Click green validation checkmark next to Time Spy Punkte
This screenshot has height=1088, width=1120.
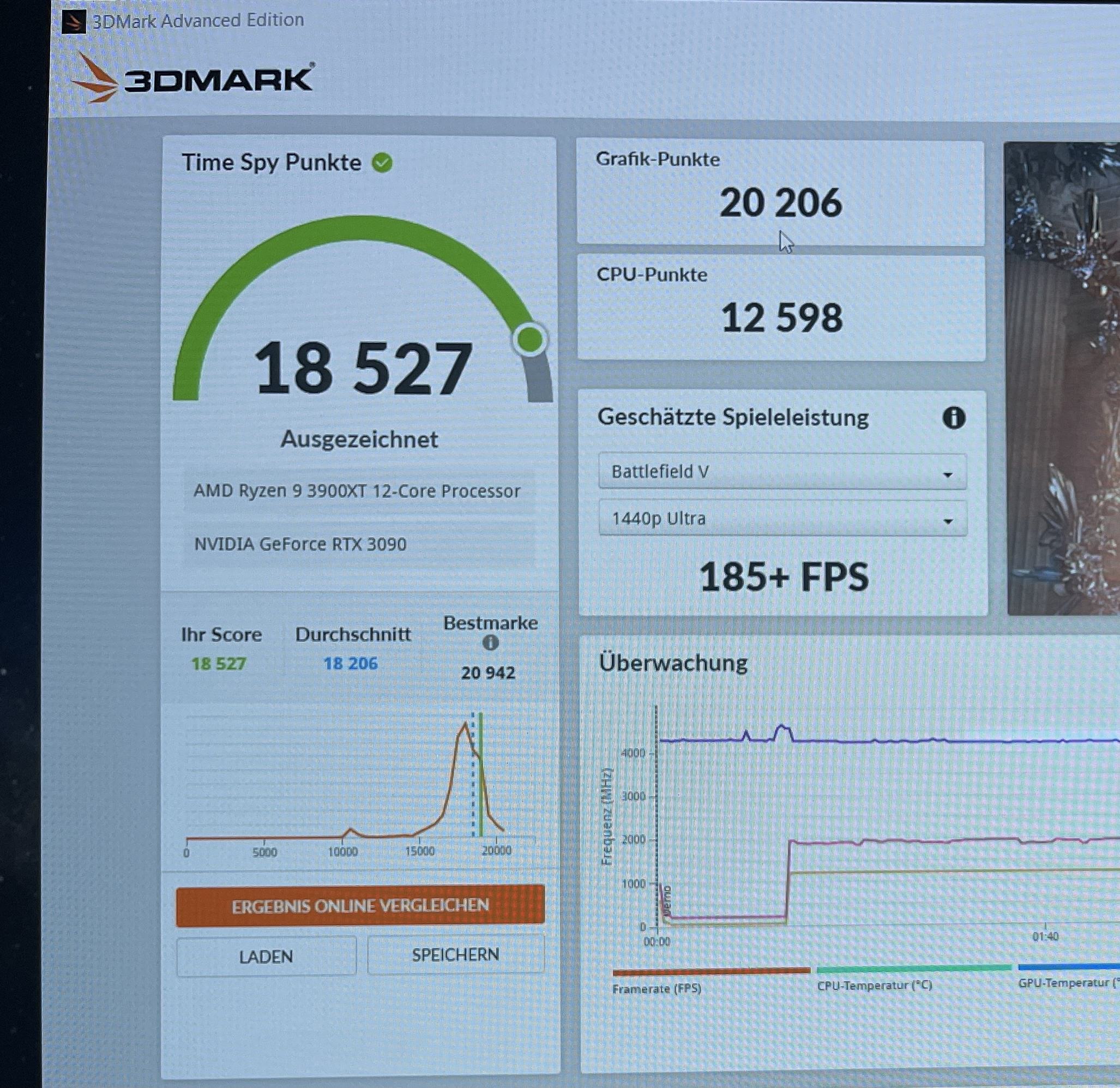click(382, 163)
